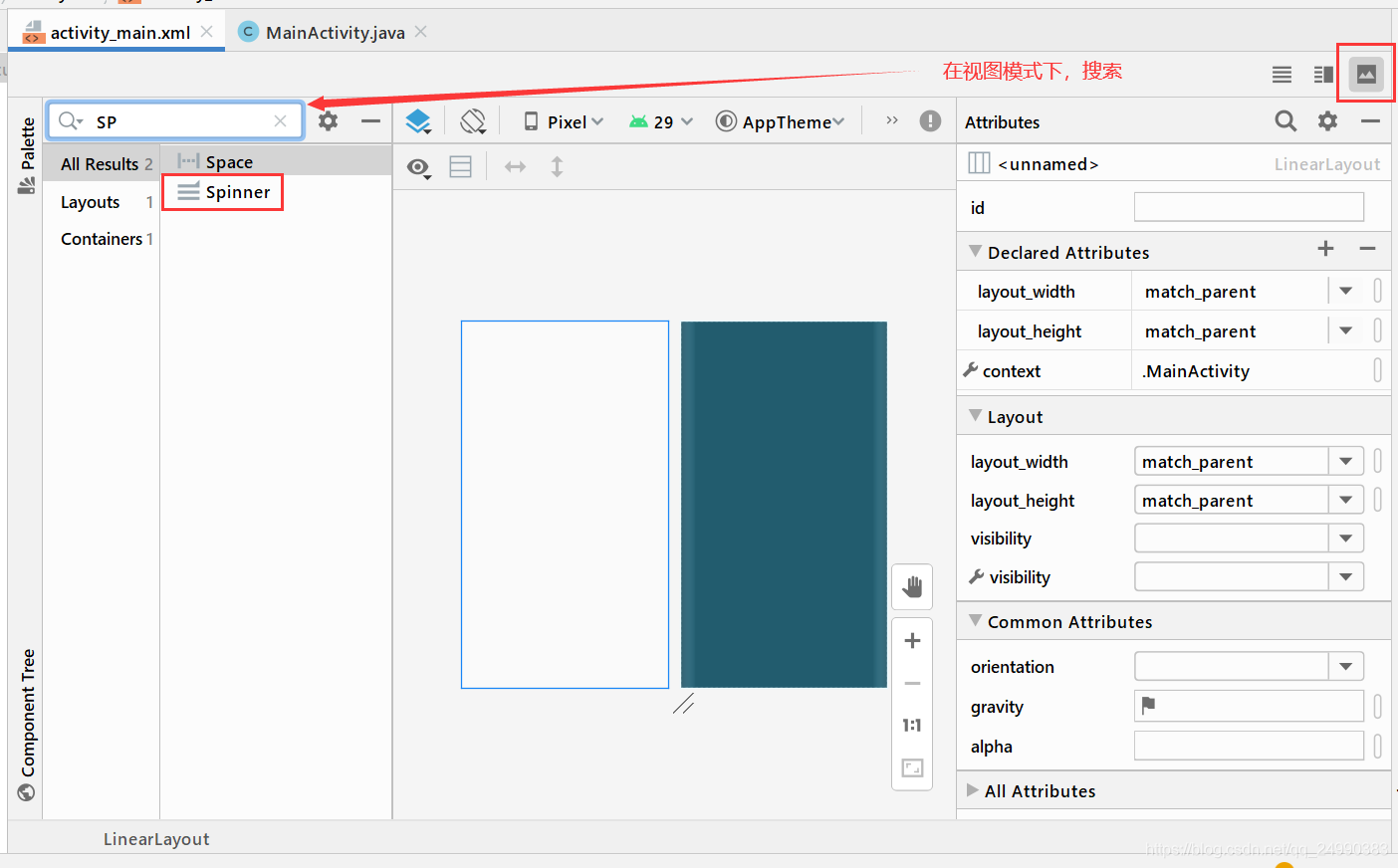Open the Component Tree side tab
This screenshot has height=868, width=1398.
(x=27, y=725)
